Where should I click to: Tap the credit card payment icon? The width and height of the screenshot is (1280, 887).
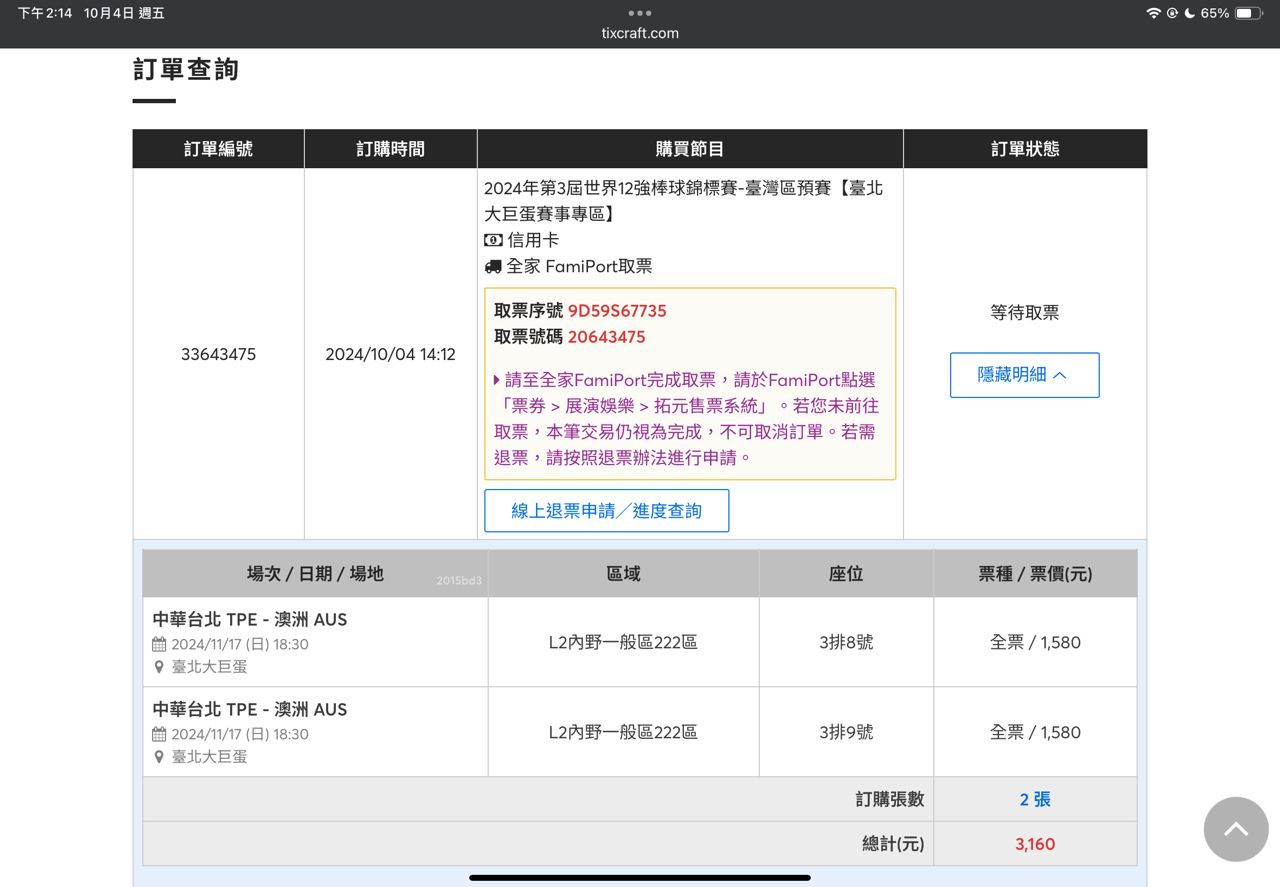(493, 241)
